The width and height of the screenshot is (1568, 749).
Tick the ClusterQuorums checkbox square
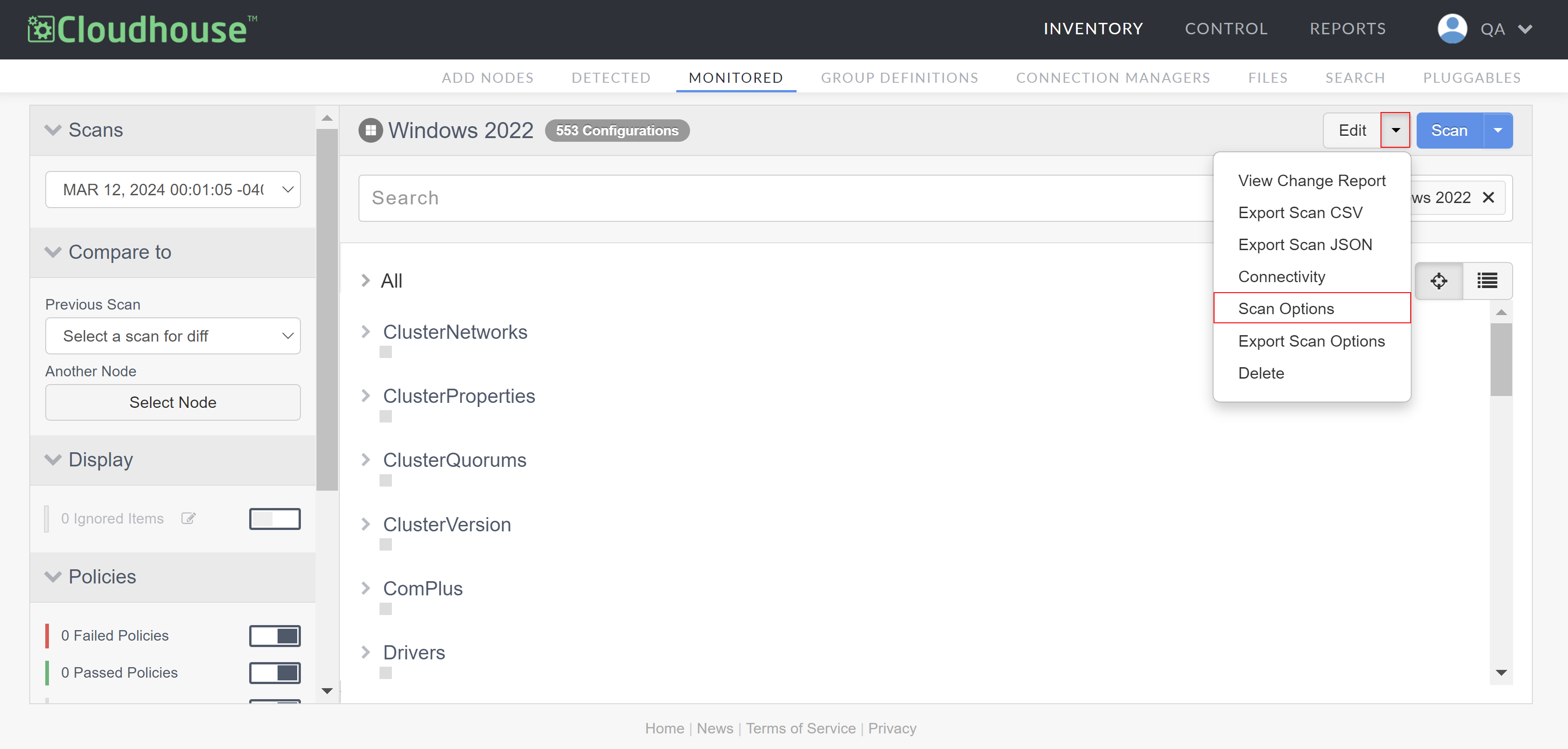coord(385,480)
